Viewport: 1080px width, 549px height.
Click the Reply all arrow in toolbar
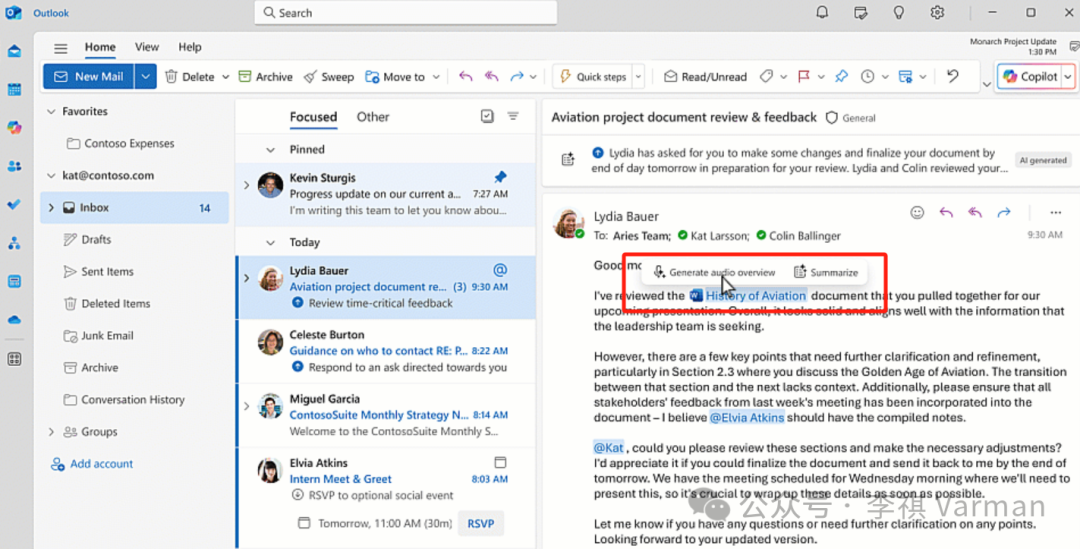point(491,76)
